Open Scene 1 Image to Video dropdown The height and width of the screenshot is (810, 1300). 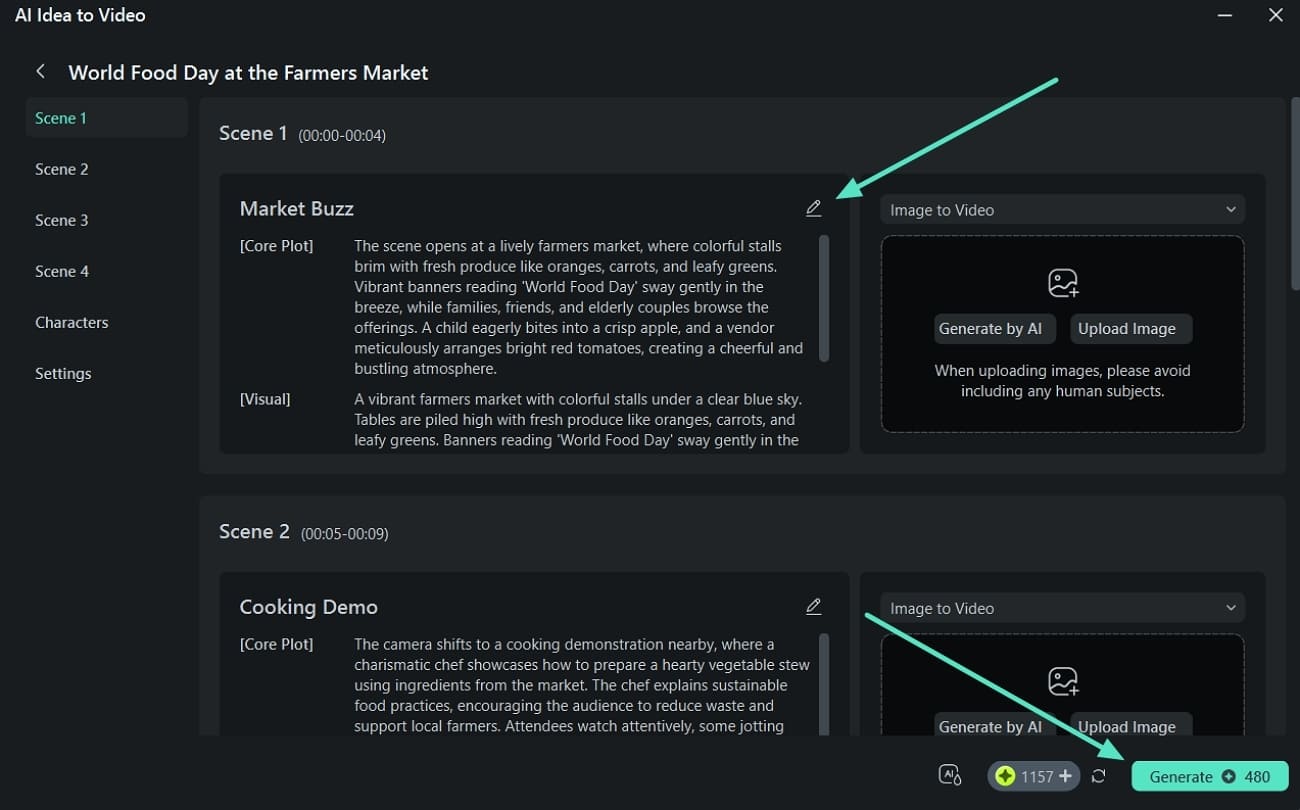pos(1062,210)
